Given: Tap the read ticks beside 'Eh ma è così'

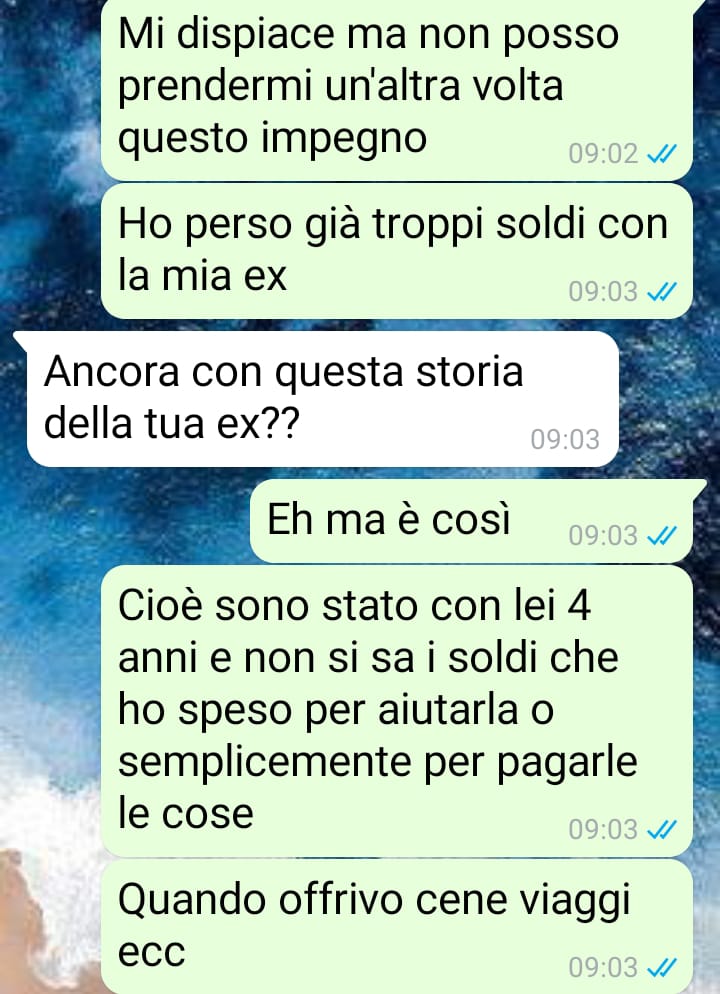Looking at the screenshot, I should point(662,536).
